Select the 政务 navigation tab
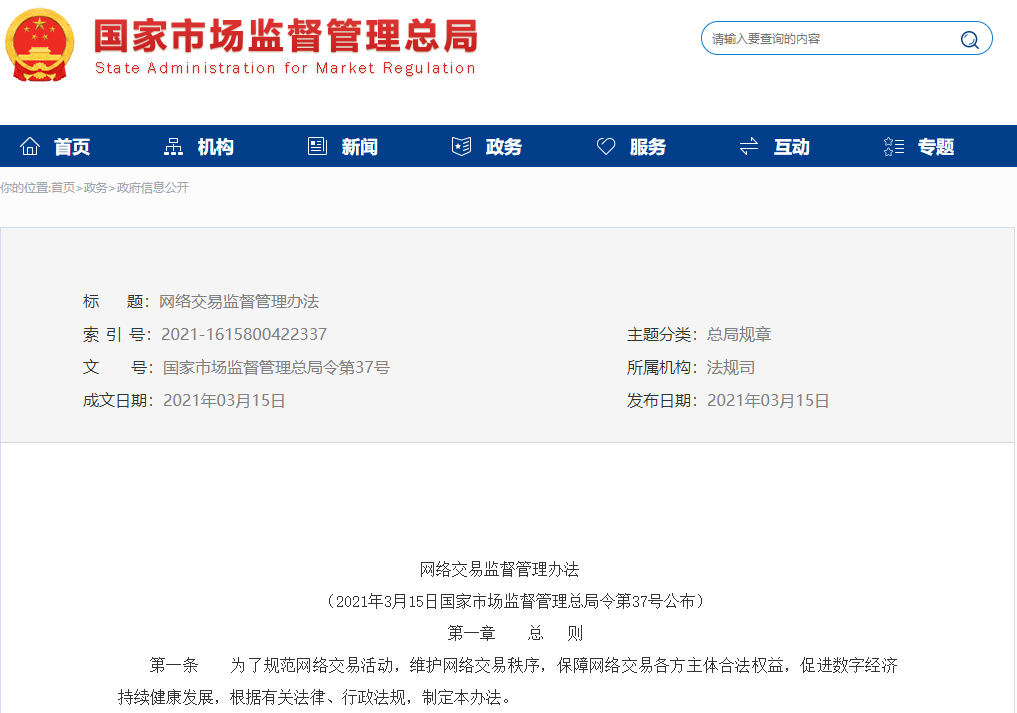The height and width of the screenshot is (713, 1017). pyautogui.click(x=504, y=147)
